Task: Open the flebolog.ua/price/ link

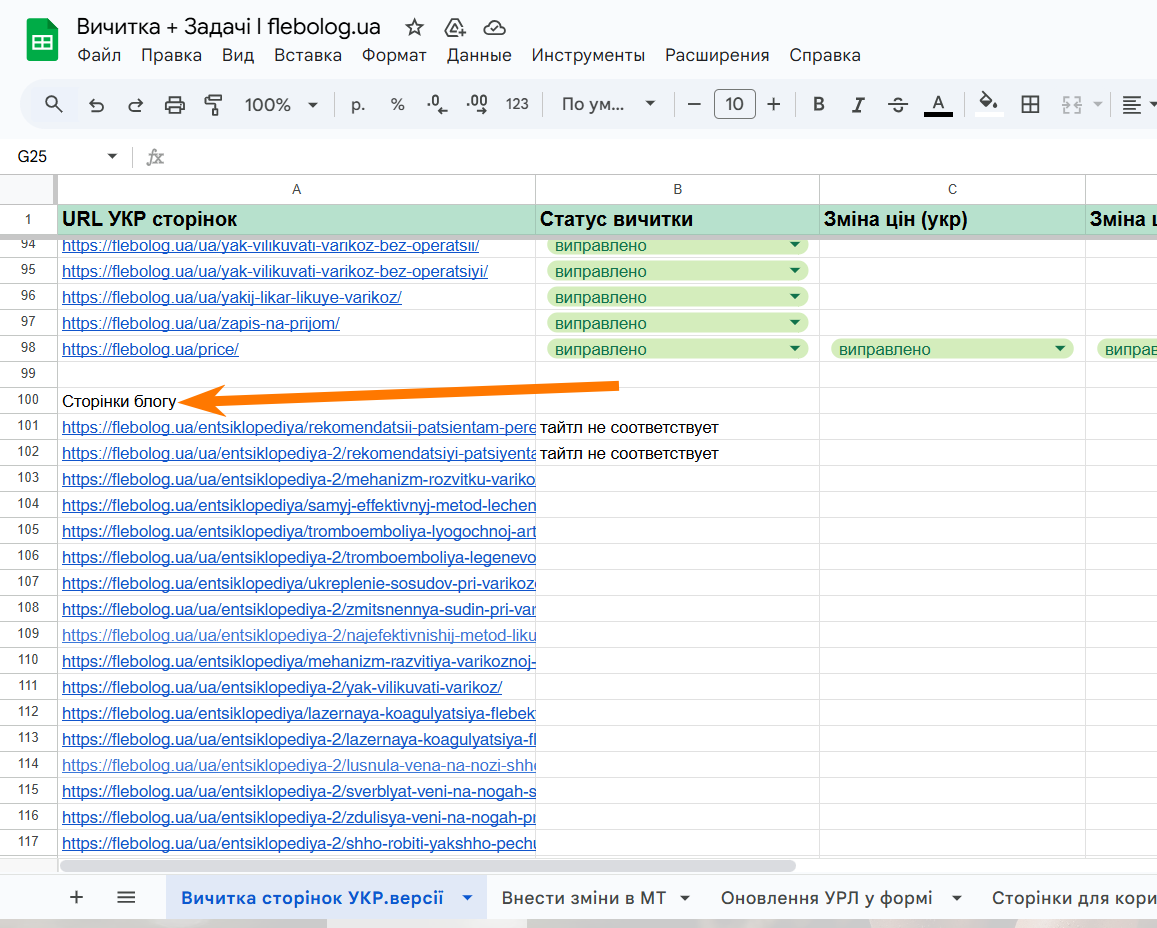Action: point(151,350)
